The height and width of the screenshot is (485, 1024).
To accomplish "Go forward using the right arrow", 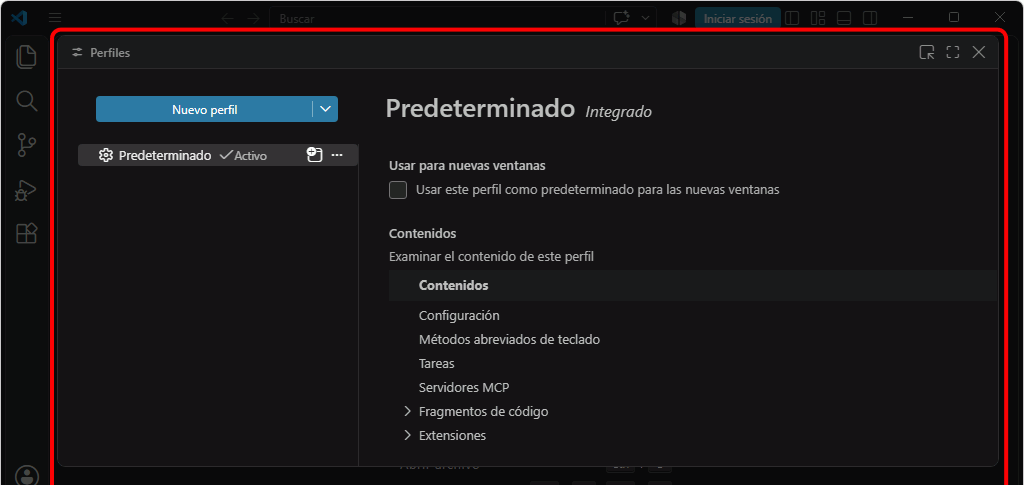I will [x=253, y=18].
